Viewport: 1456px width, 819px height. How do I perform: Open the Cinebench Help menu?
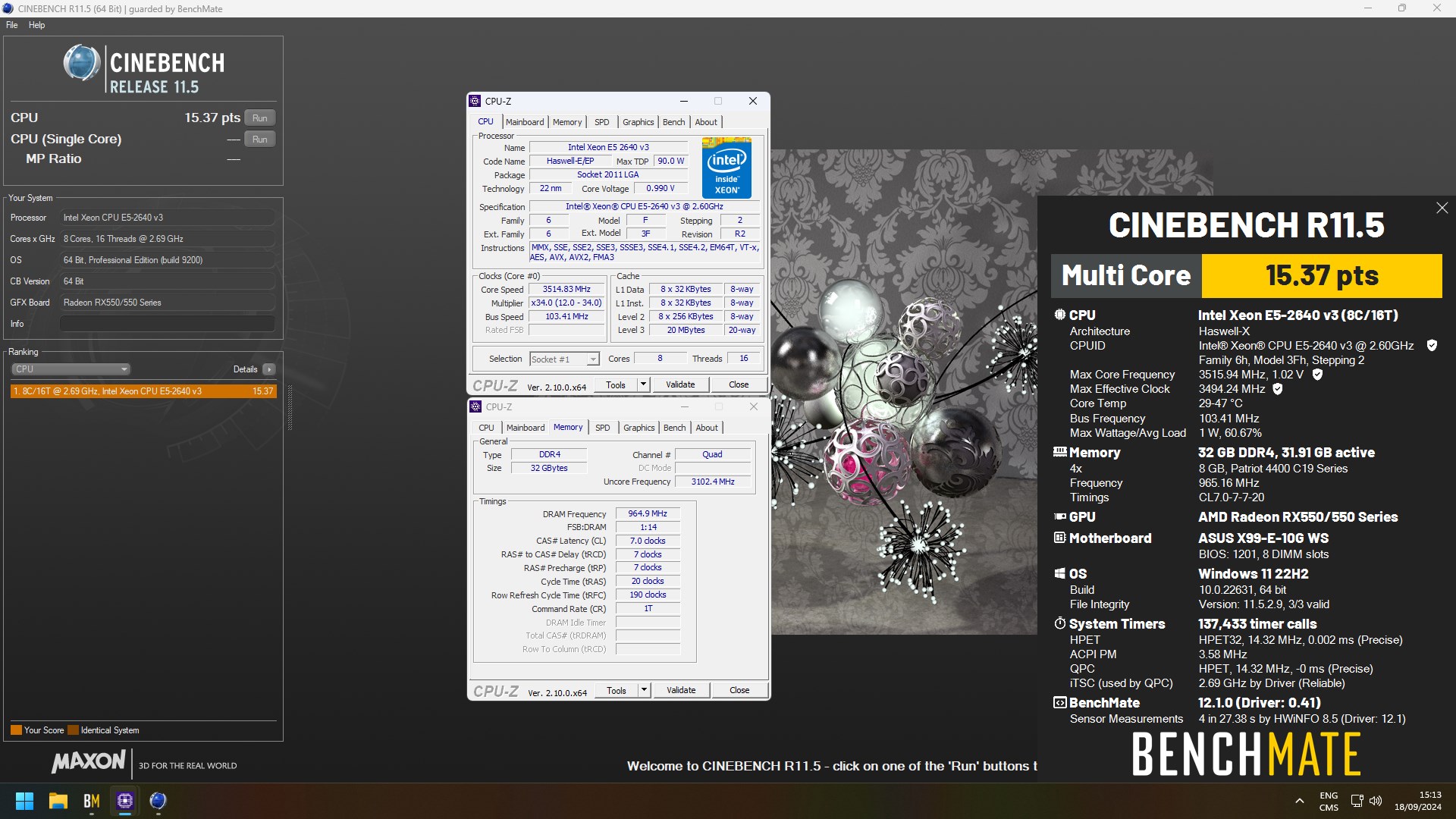coord(36,25)
